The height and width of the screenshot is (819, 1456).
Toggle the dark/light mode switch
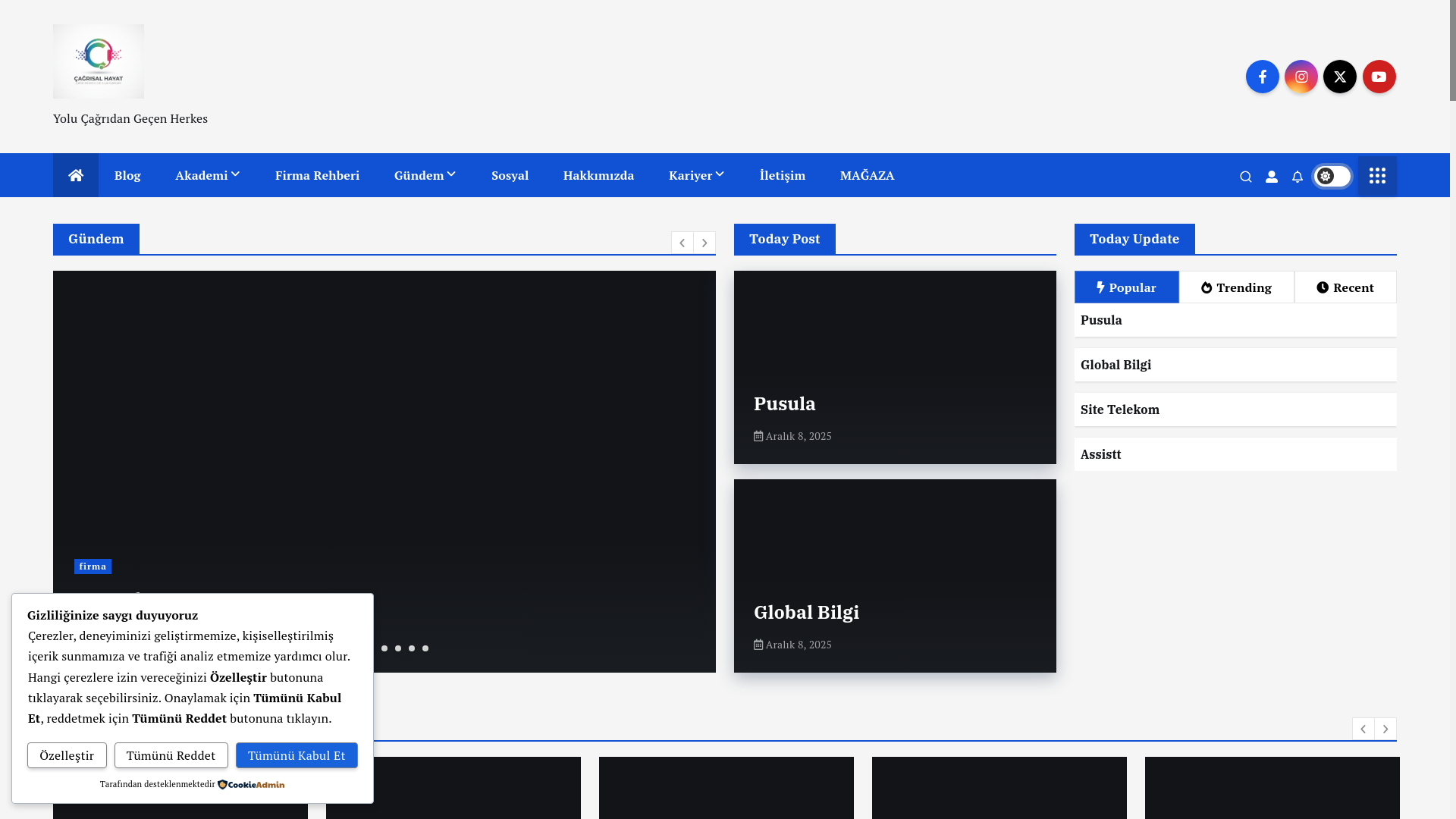1332,176
